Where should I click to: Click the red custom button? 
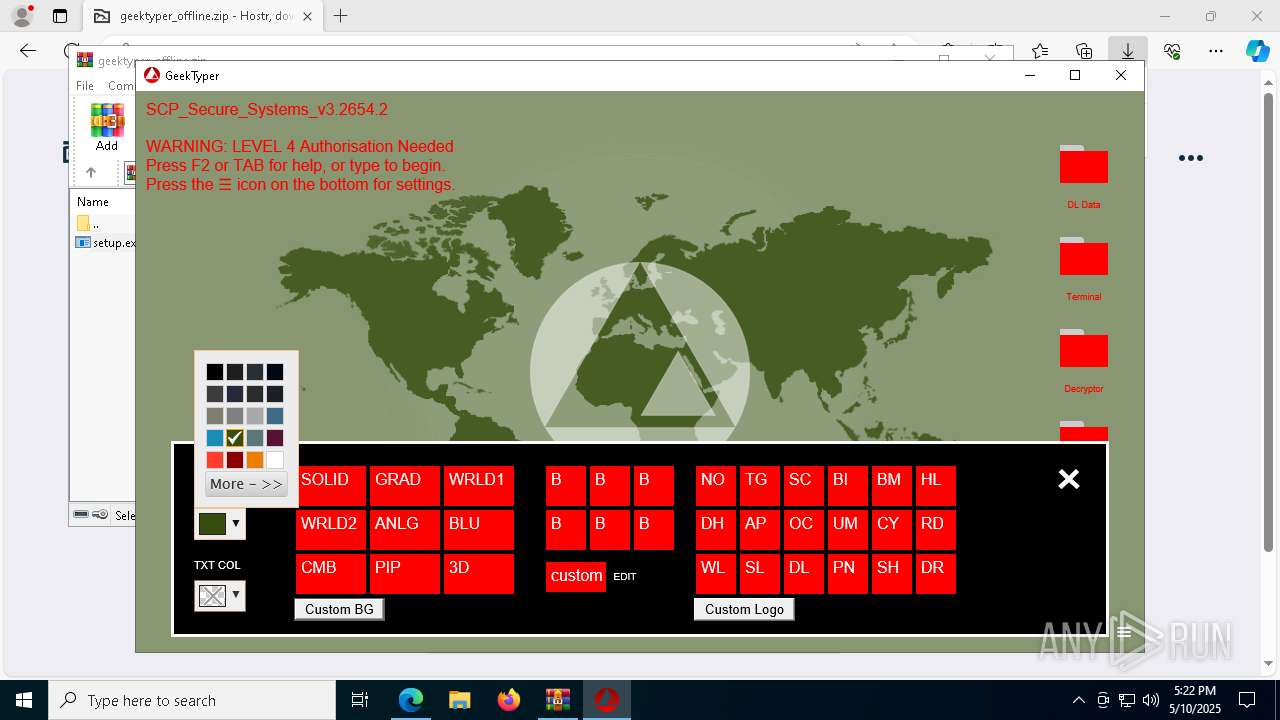[576, 576]
